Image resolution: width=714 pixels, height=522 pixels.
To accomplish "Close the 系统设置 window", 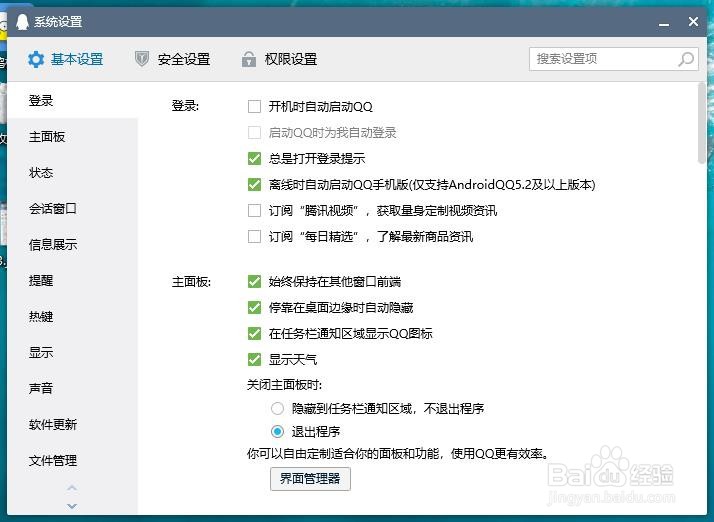I will (x=694, y=21).
